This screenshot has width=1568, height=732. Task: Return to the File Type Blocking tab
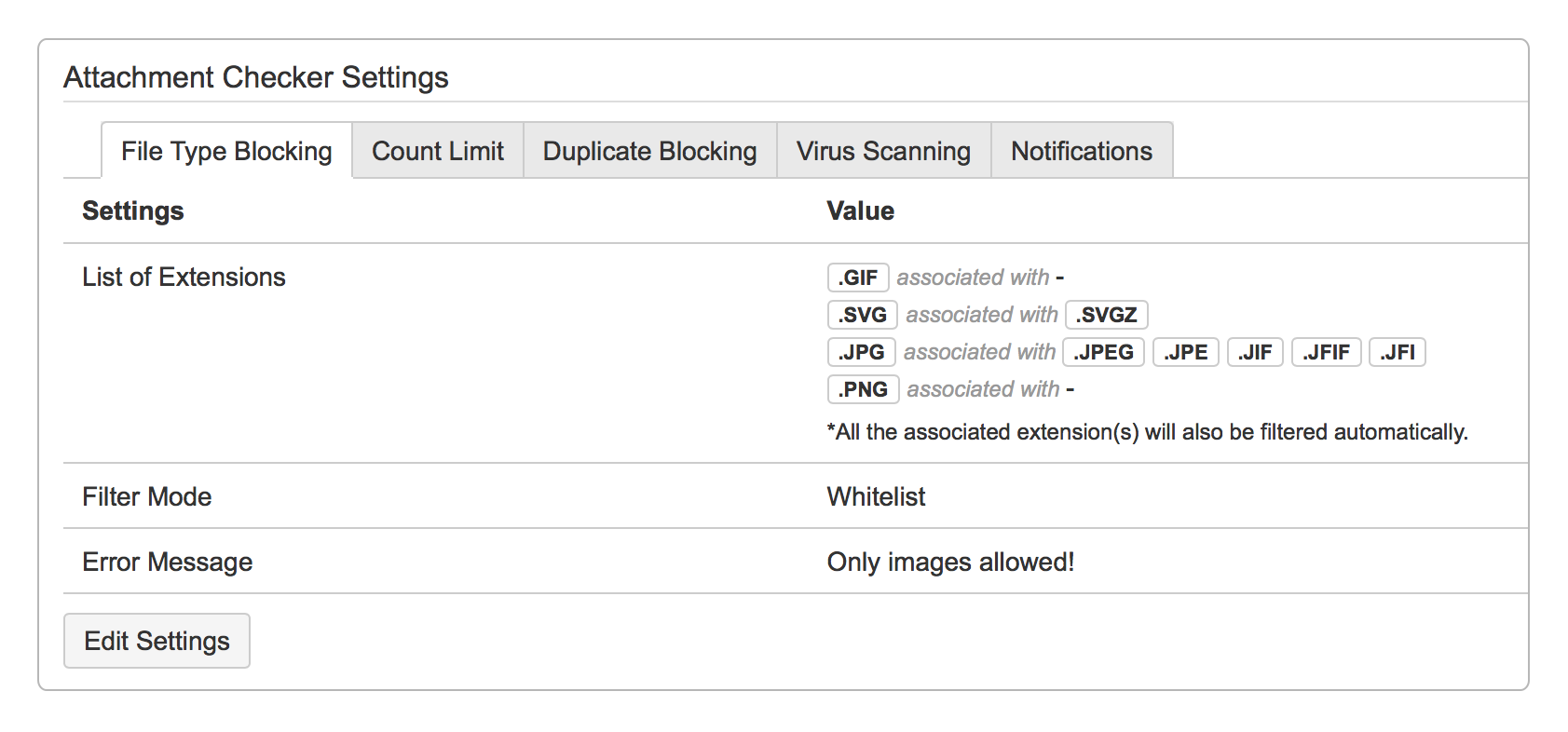click(225, 150)
